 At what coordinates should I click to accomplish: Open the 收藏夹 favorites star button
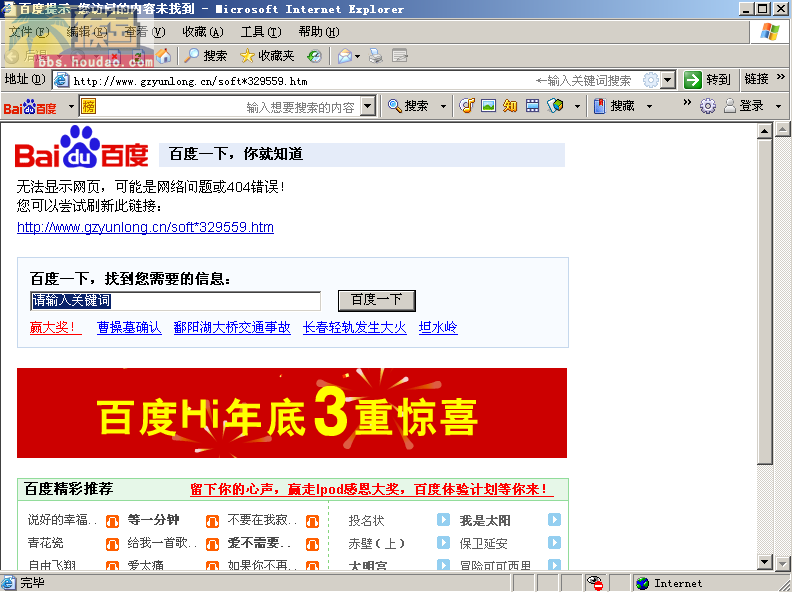tap(267, 56)
